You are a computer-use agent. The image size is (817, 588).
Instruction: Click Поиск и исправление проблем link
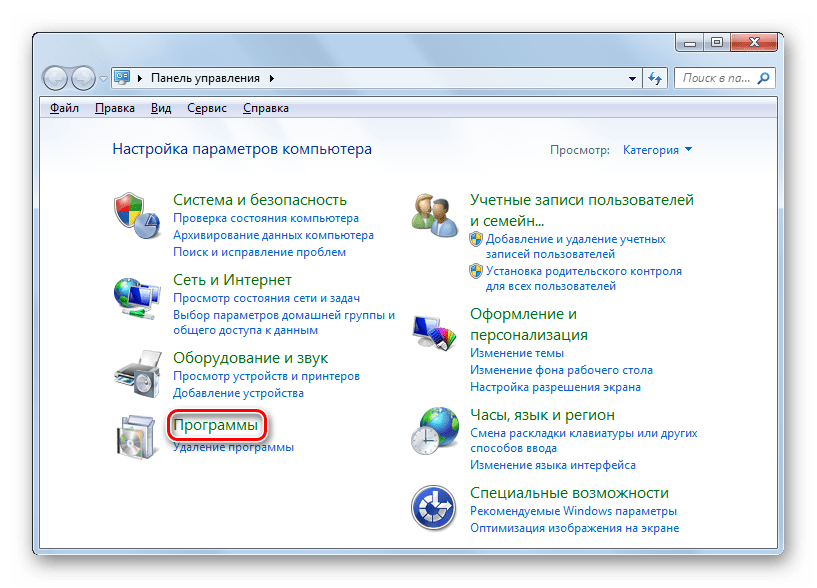(259, 252)
